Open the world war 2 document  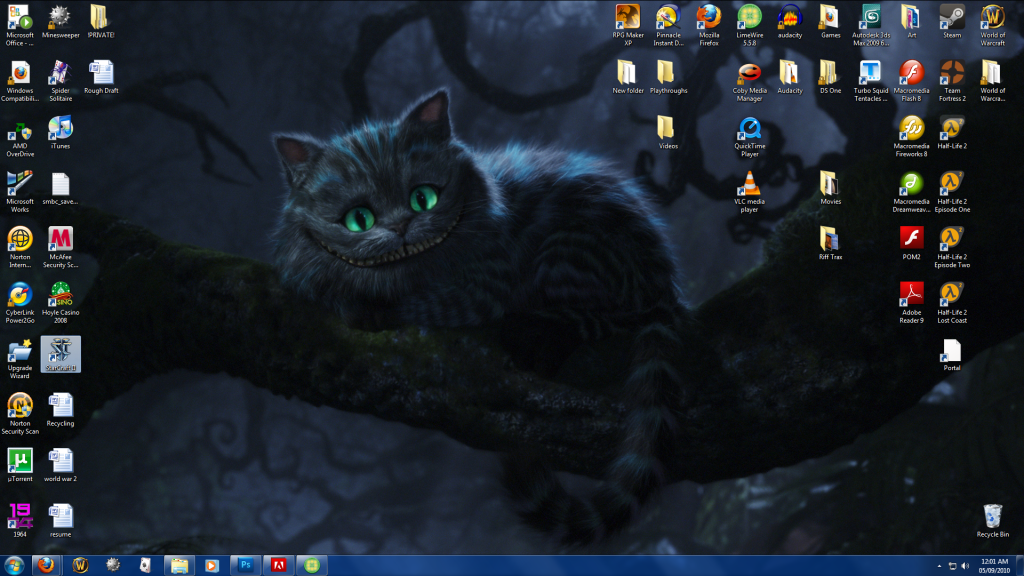coord(61,465)
